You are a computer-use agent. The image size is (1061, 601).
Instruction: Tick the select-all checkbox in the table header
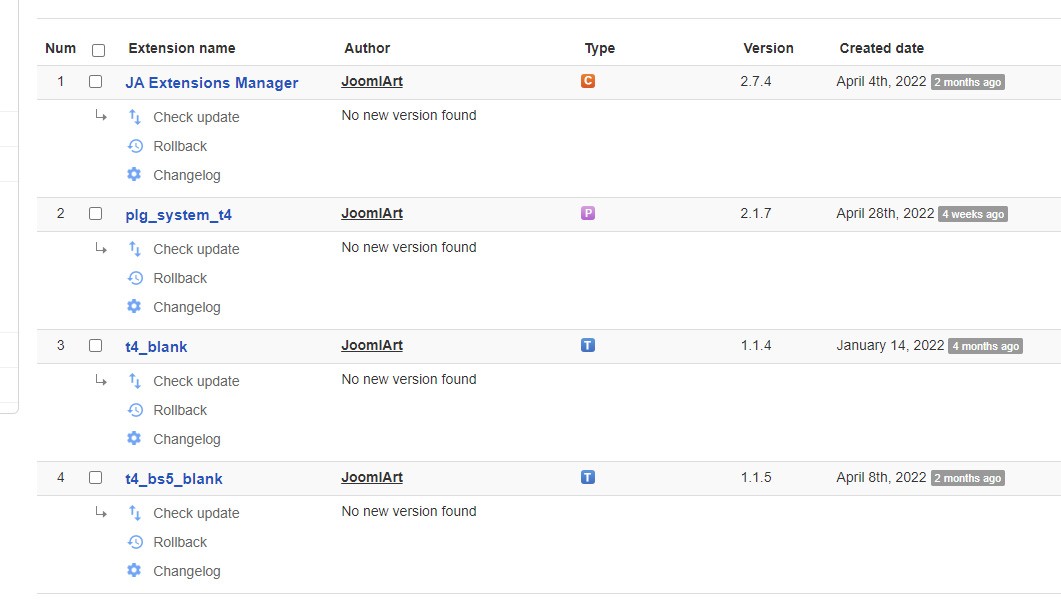point(98,50)
